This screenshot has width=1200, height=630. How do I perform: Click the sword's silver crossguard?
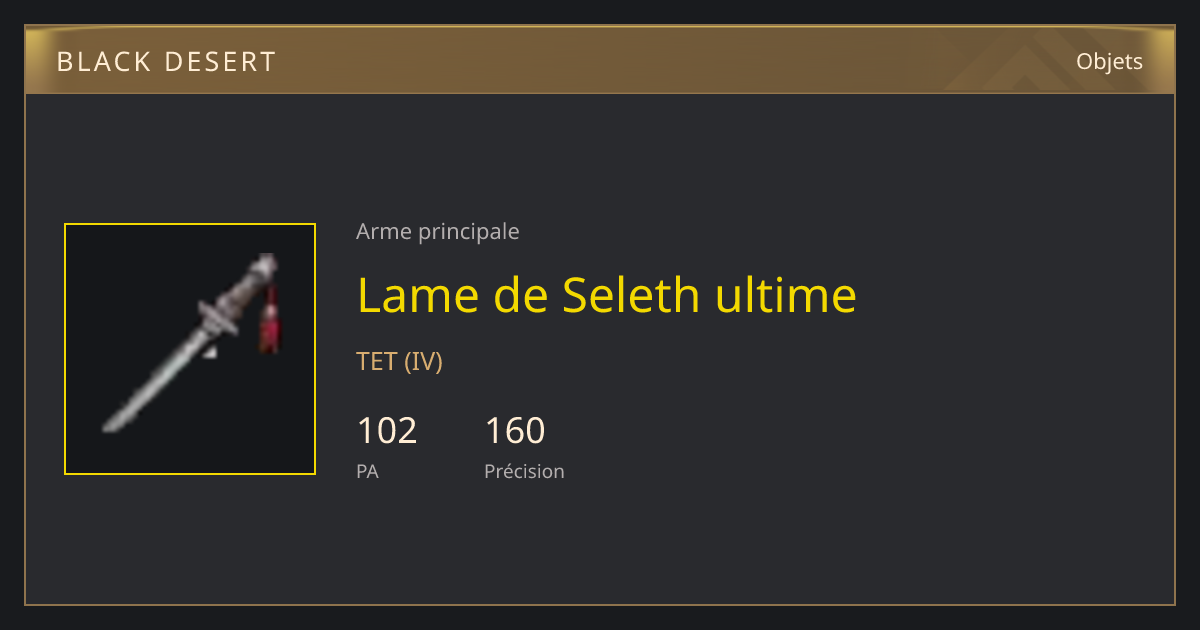tap(219, 316)
